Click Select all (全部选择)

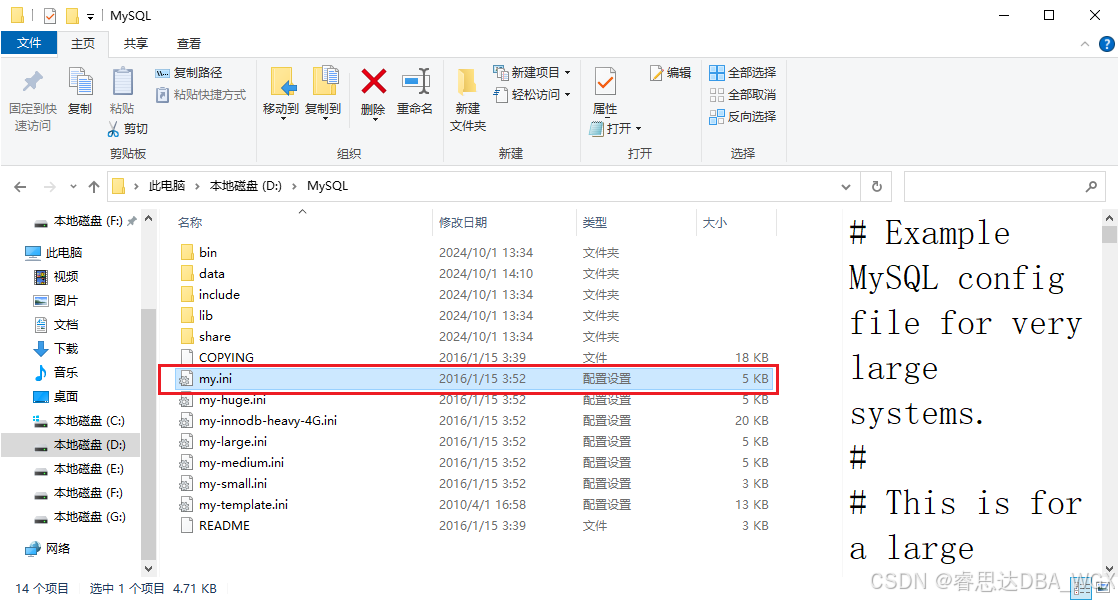742,73
